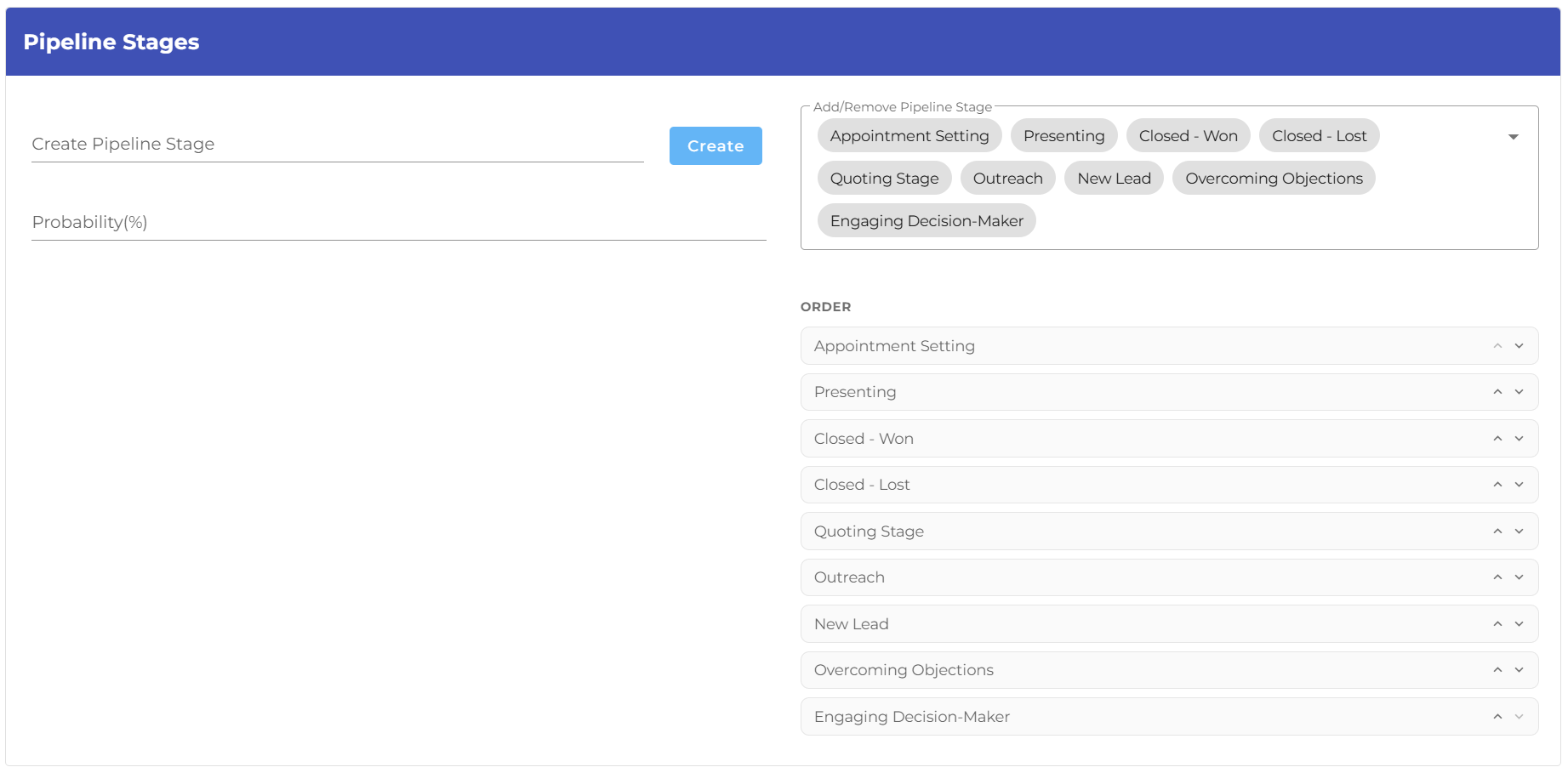Move New Lead stage up
This screenshot has height=773, width=1568.
1497,624
